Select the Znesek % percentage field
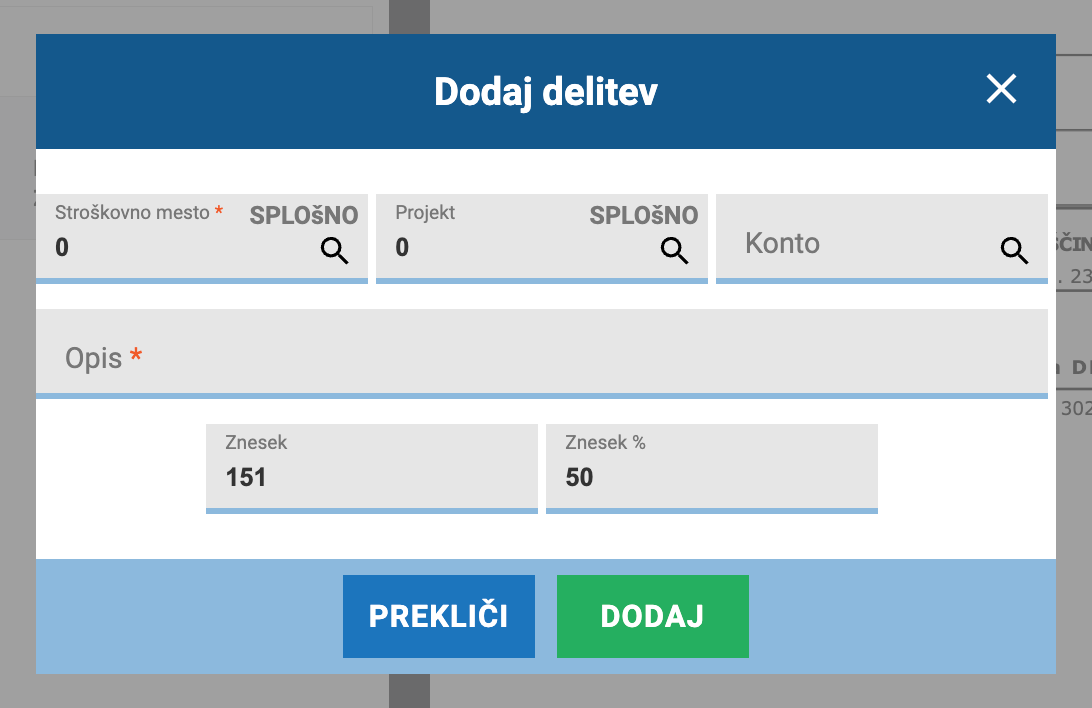 tap(712, 469)
